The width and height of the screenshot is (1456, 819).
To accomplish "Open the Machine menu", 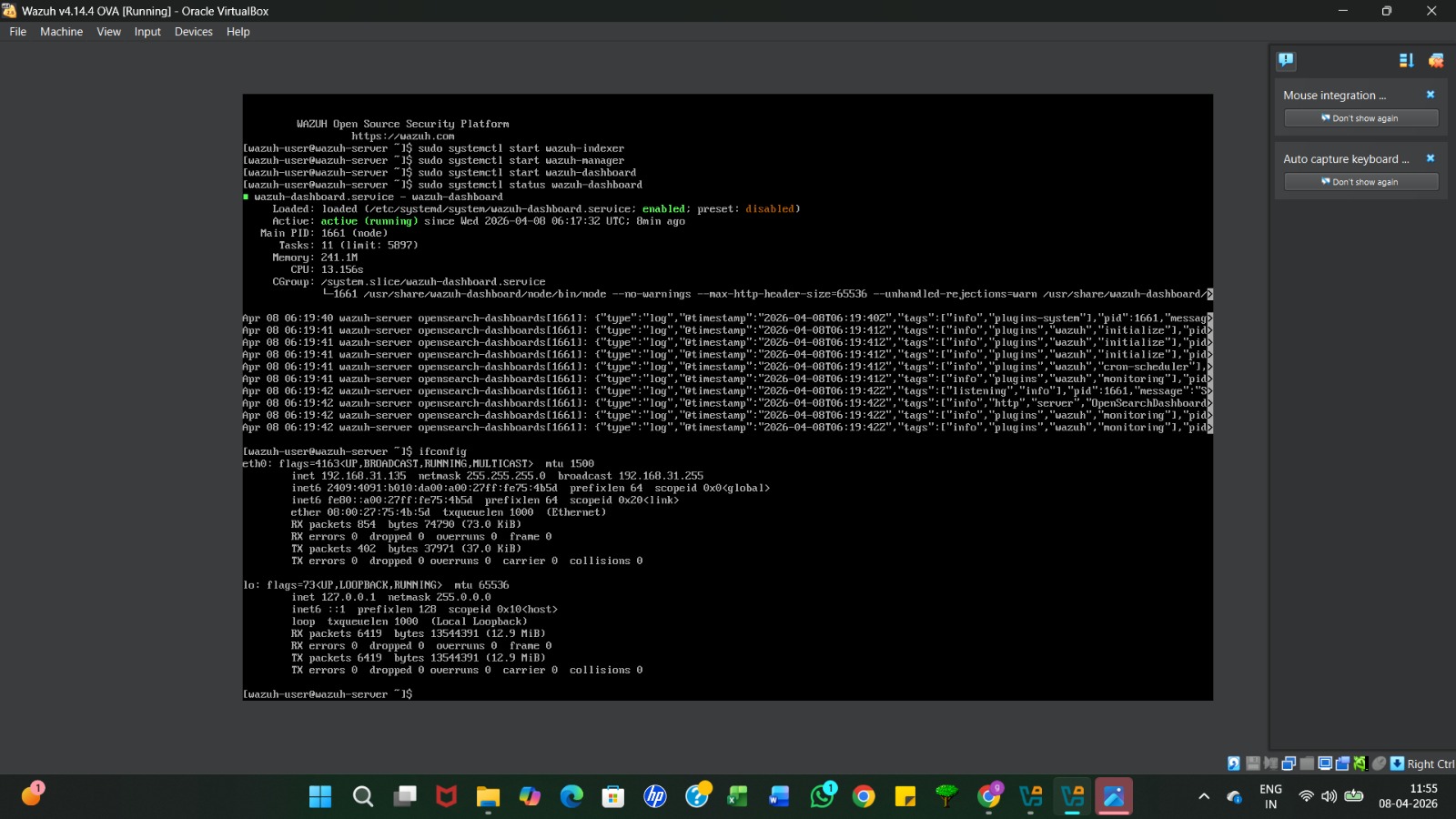I will coord(61,32).
